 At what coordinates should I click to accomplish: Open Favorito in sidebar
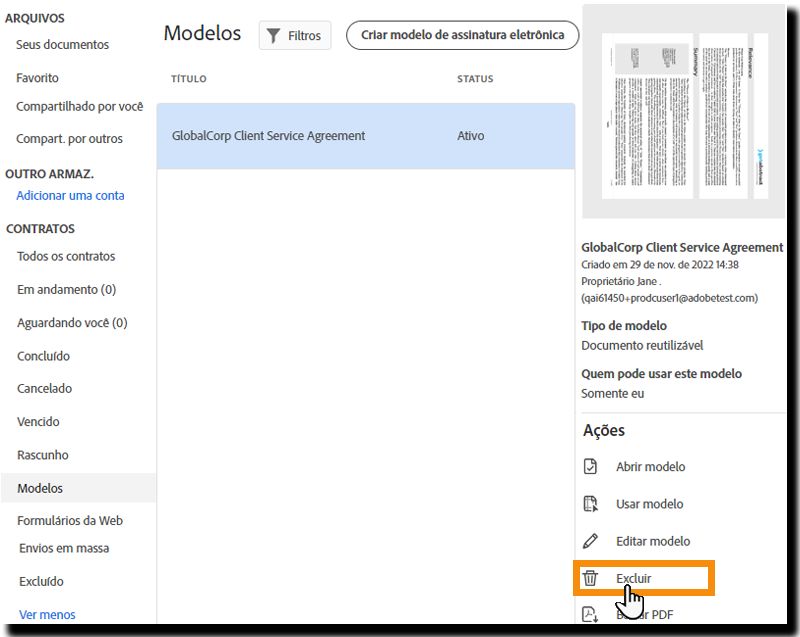point(37,78)
